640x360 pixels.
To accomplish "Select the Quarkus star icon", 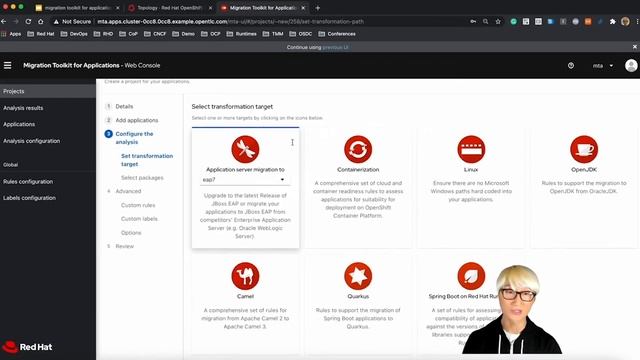I will pos(358,276).
